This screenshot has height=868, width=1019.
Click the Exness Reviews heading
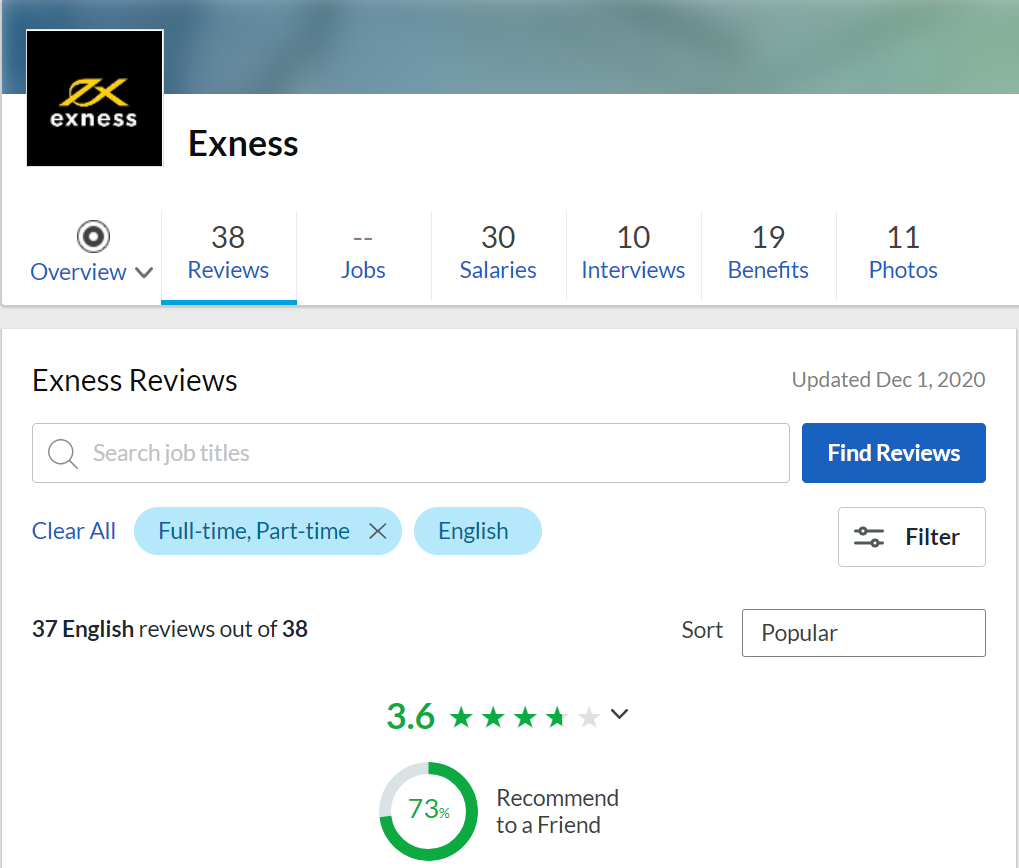point(135,381)
